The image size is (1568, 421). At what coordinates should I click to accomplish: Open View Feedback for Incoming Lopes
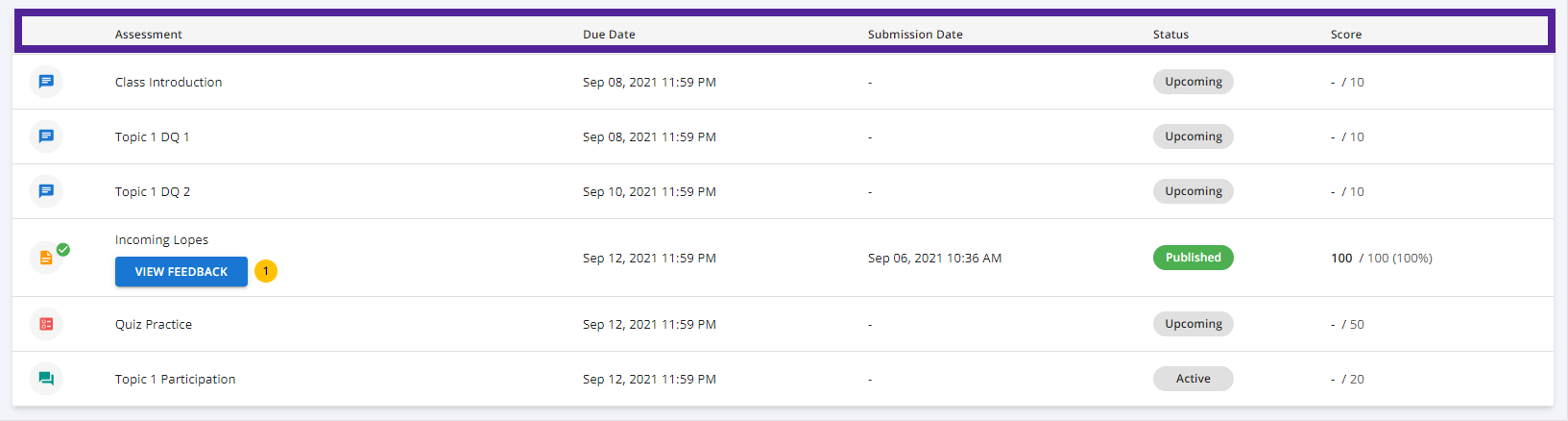(x=181, y=272)
